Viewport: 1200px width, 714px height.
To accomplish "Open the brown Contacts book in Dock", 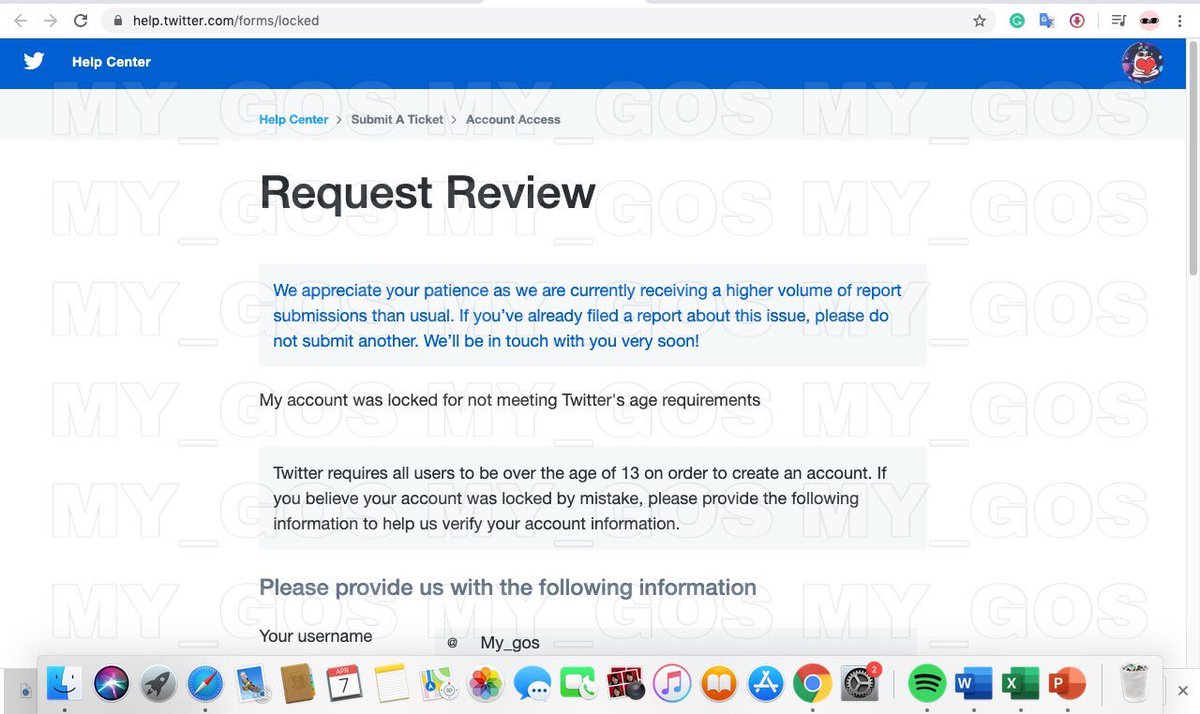I will coord(298,684).
